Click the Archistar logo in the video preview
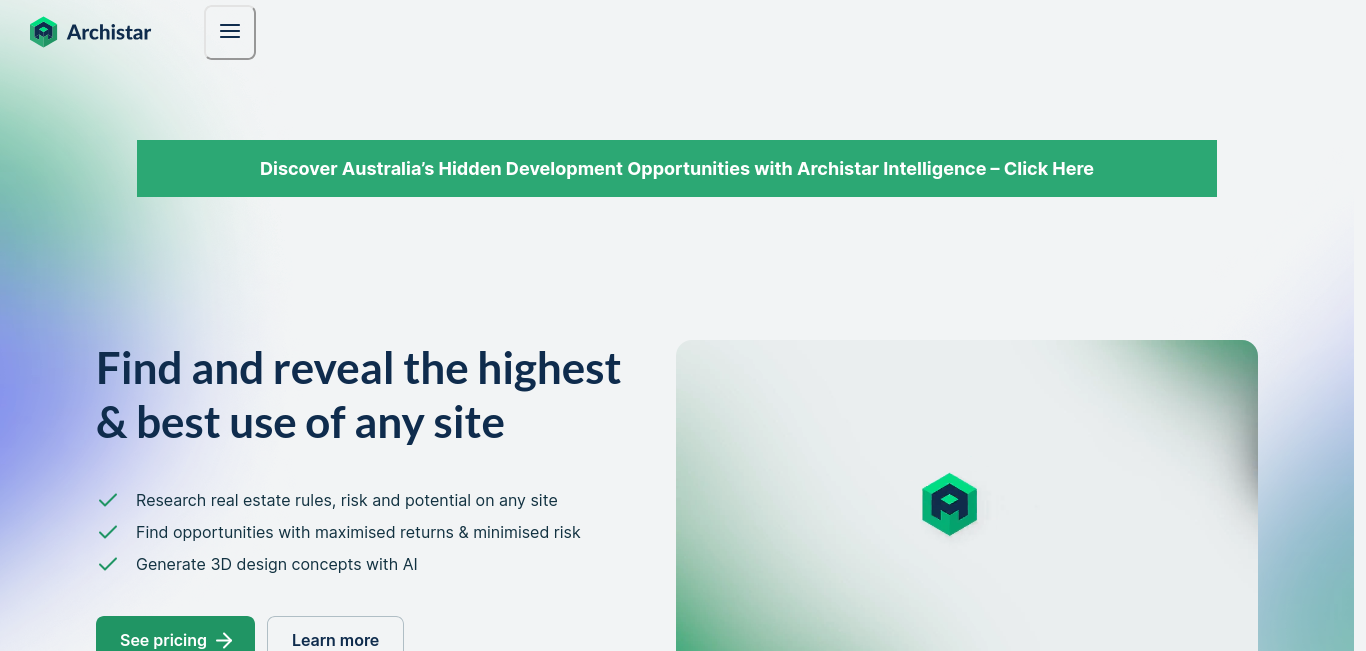The width and height of the screenshot is (1366, 651). 949,504
